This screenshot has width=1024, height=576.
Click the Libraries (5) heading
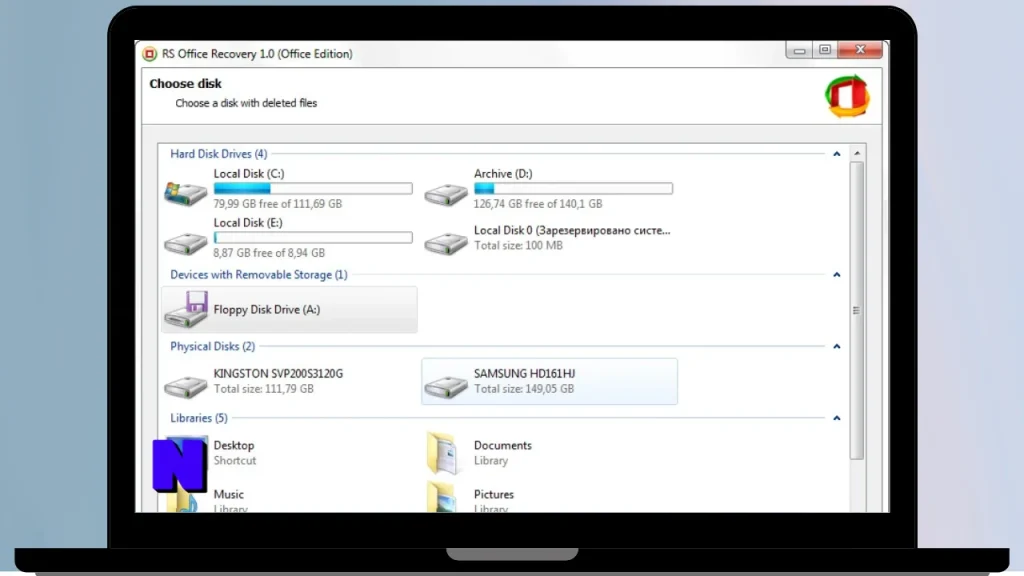point(199,419)
